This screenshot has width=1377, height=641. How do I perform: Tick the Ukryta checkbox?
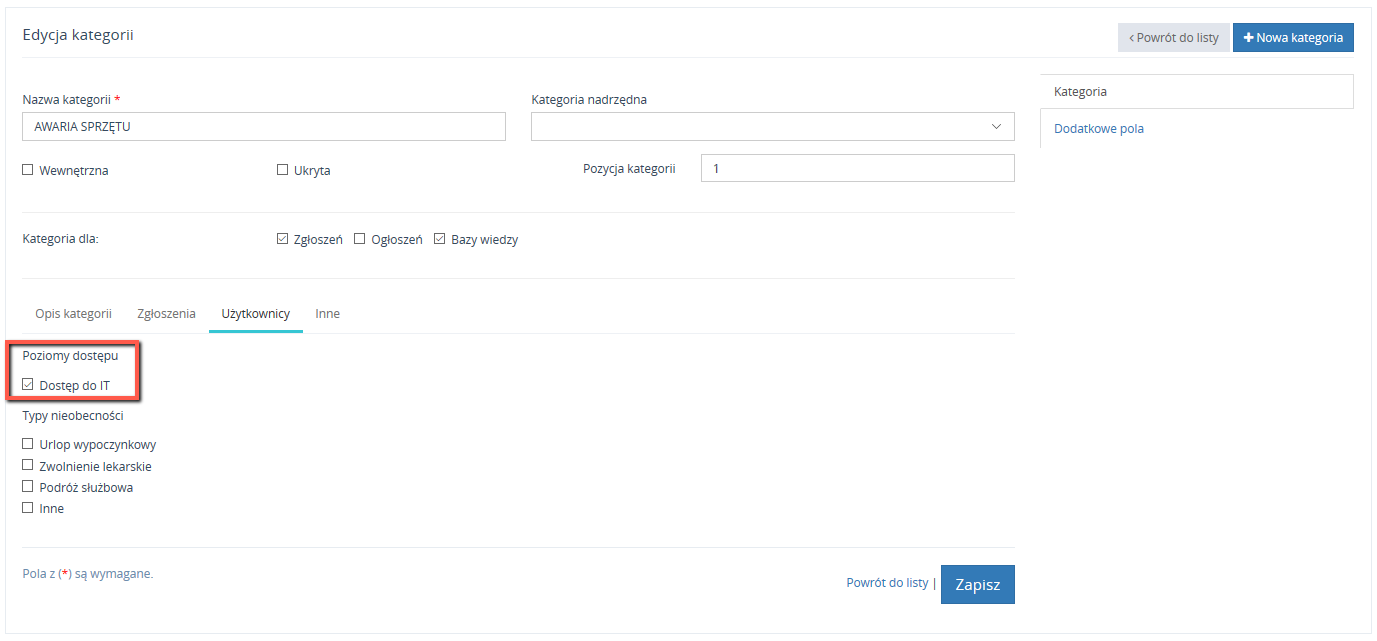[282, 170]
